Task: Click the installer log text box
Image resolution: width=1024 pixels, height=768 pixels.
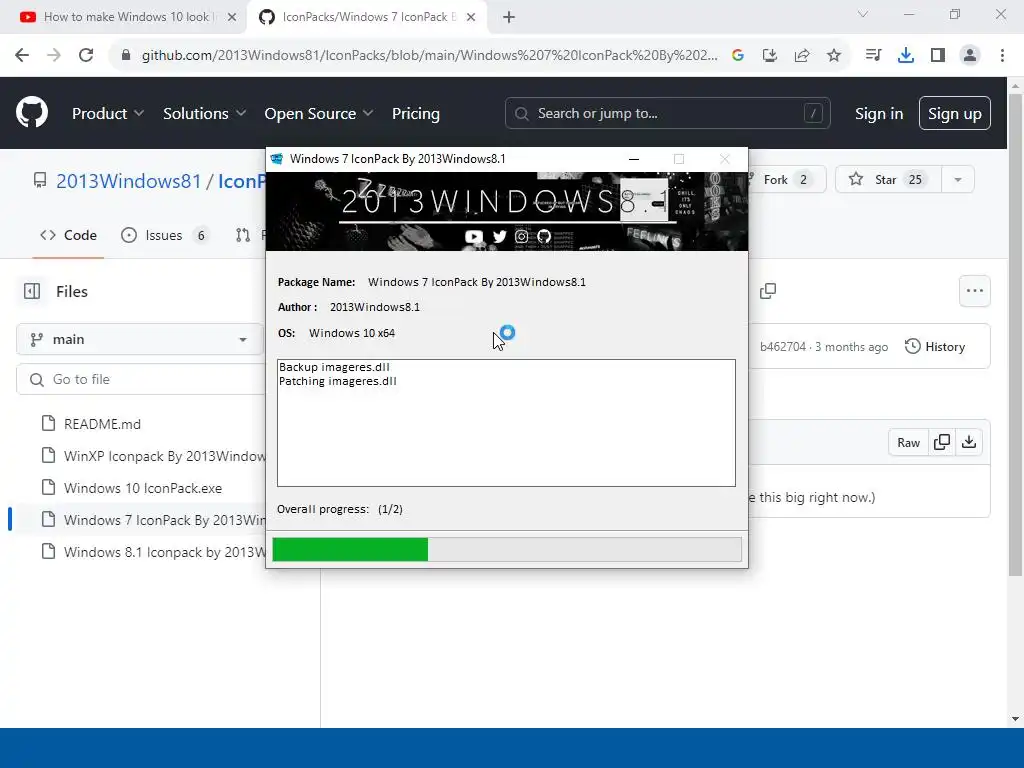Action: coord(506,423)
